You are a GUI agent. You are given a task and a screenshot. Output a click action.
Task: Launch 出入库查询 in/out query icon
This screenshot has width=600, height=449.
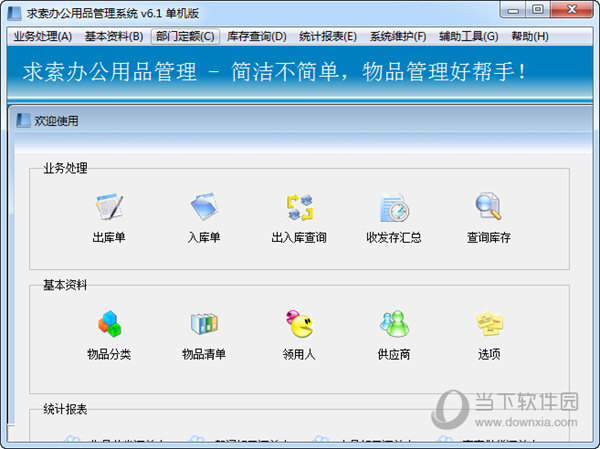pos(299,208)
